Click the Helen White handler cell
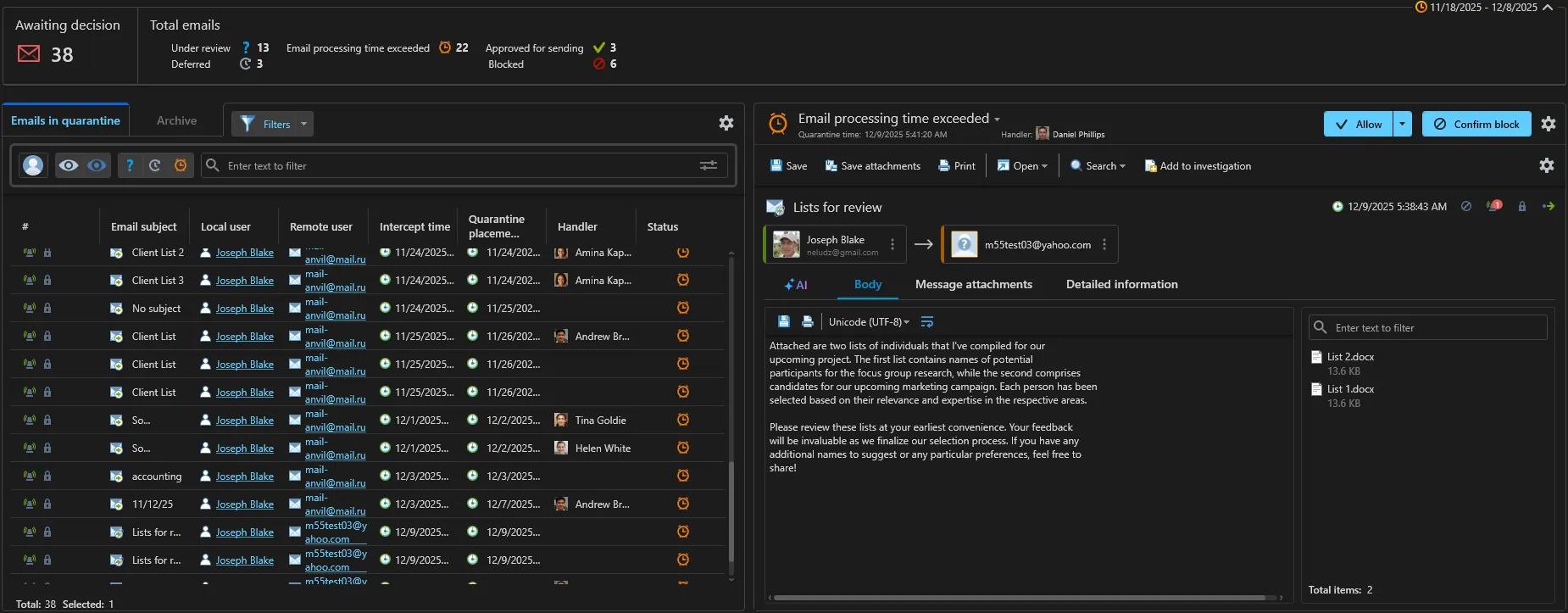1568x613 pixels. pyautogui.click(x=592, y=449)
